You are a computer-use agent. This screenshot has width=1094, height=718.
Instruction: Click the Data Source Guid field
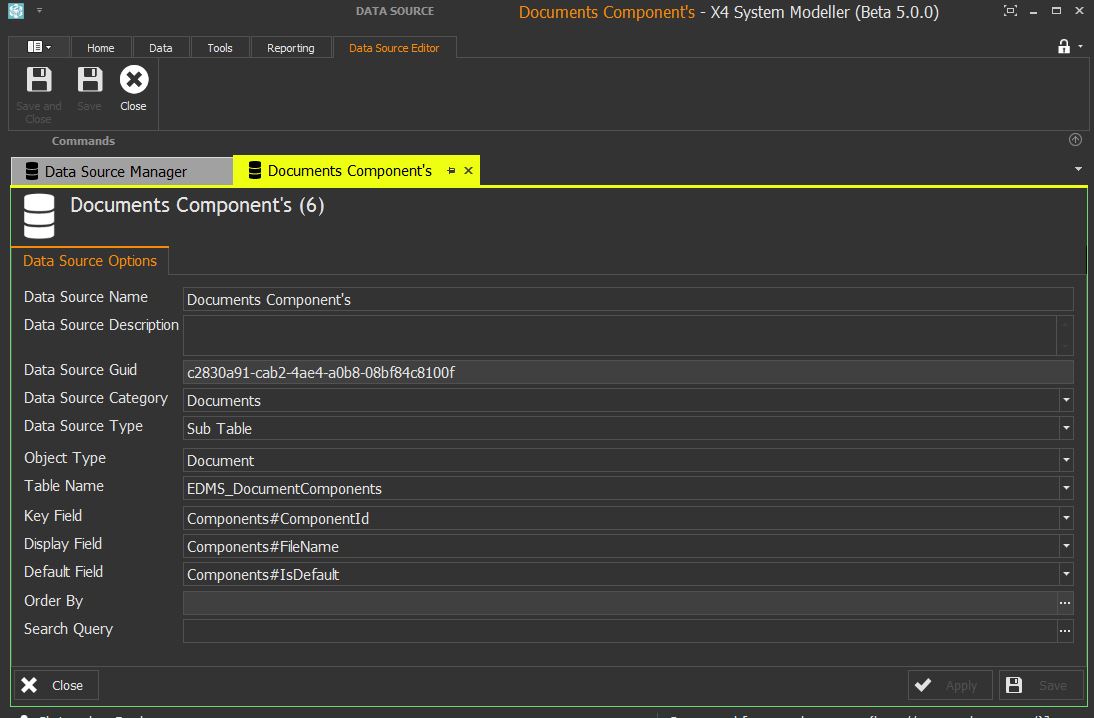click(x=628, y=372)
